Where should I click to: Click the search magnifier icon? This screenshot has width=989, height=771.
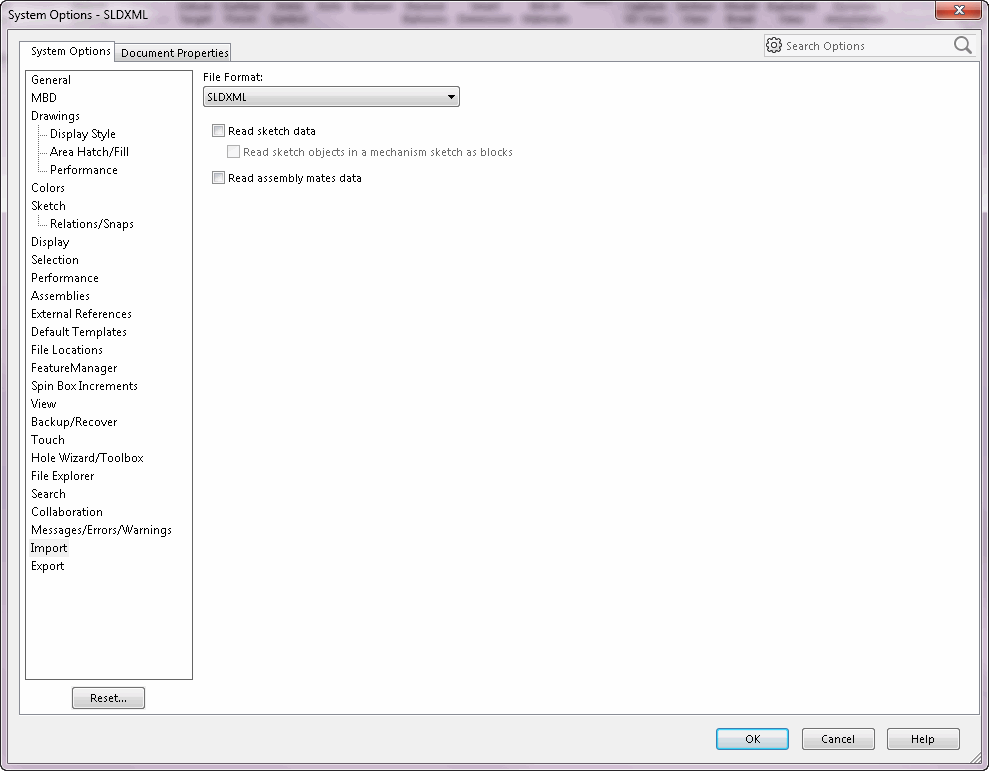(962, 45)
